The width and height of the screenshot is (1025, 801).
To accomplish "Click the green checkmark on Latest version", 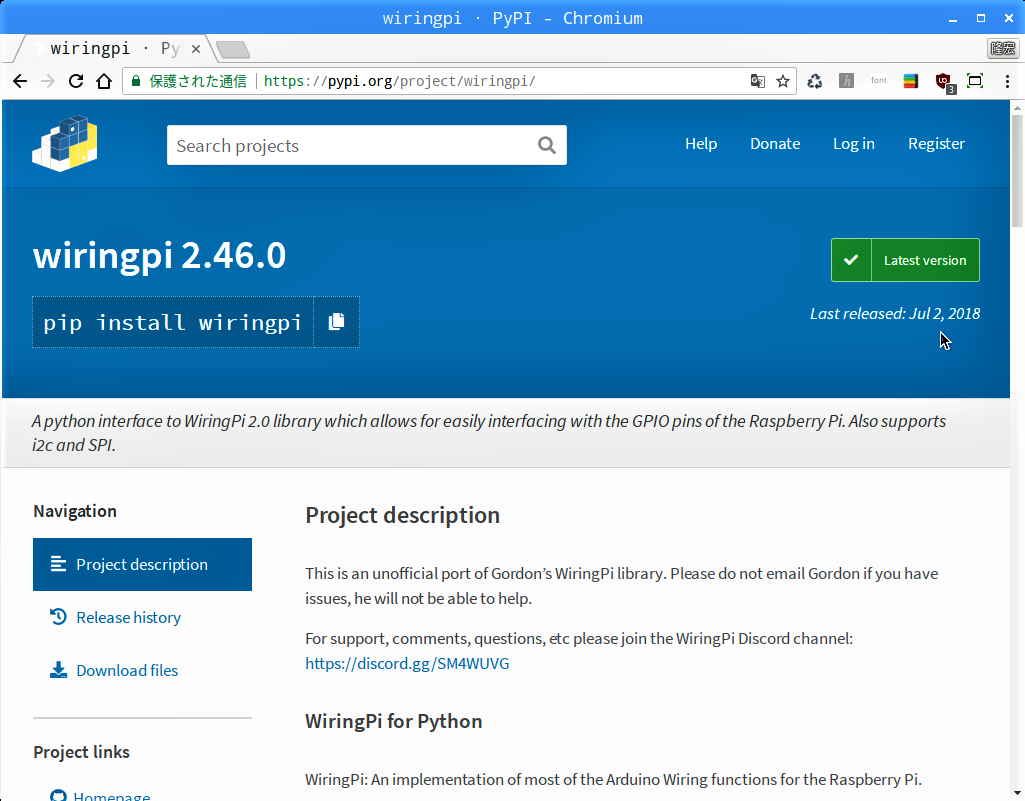I will tap(851, 260).
